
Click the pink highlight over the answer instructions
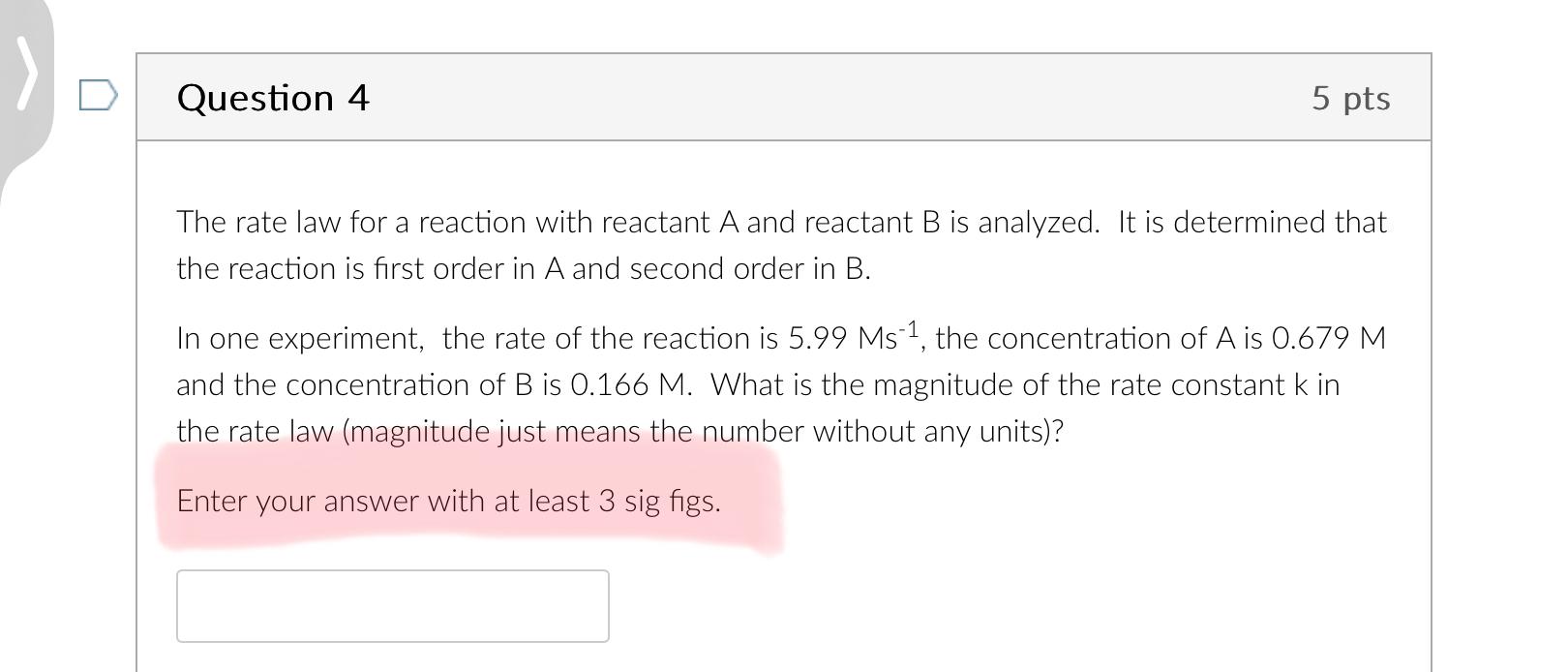tap(448, 502)
